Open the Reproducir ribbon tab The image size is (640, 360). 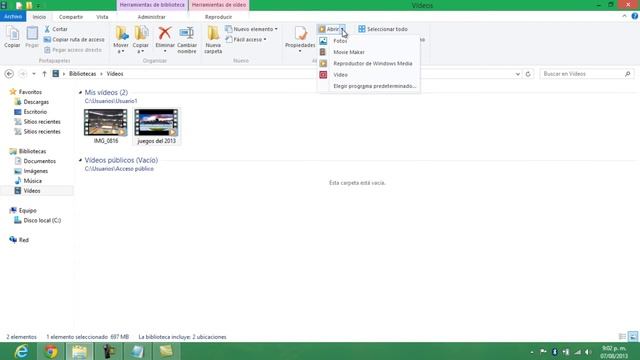pyautogui.click(x=218, y=17)
